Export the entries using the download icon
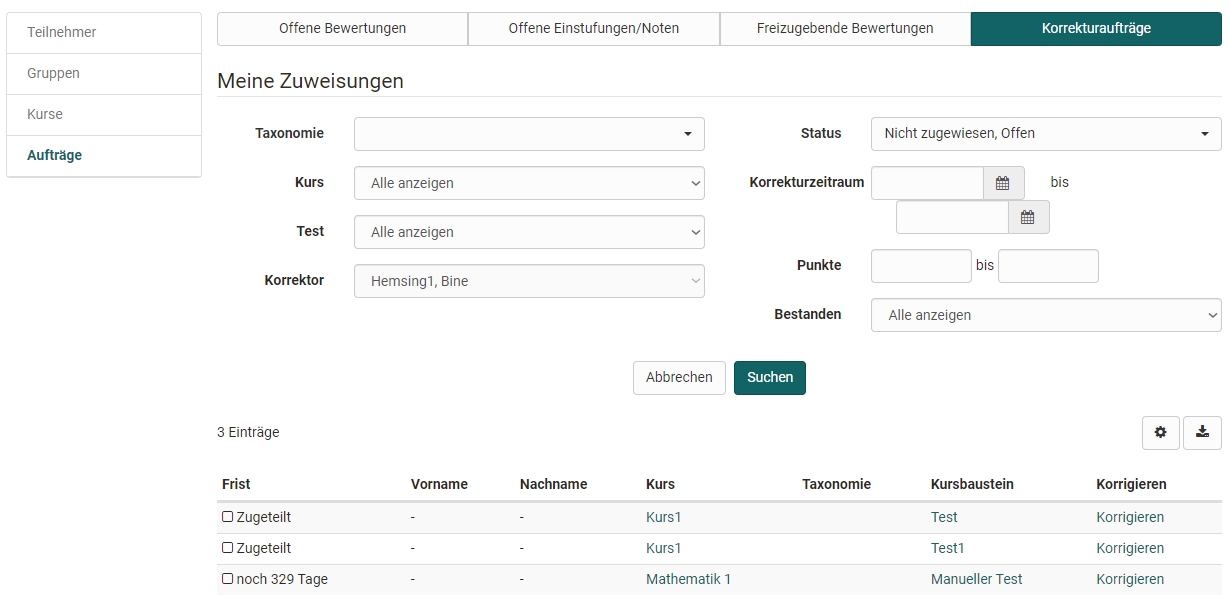 click(x=1202, y=432)
